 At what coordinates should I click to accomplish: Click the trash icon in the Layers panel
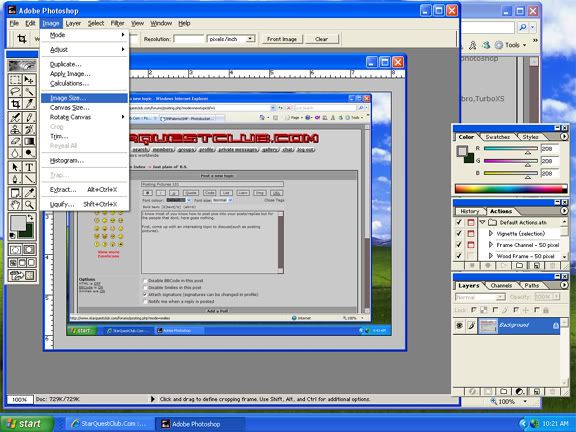pyautogui.click(x=552, y=392)
